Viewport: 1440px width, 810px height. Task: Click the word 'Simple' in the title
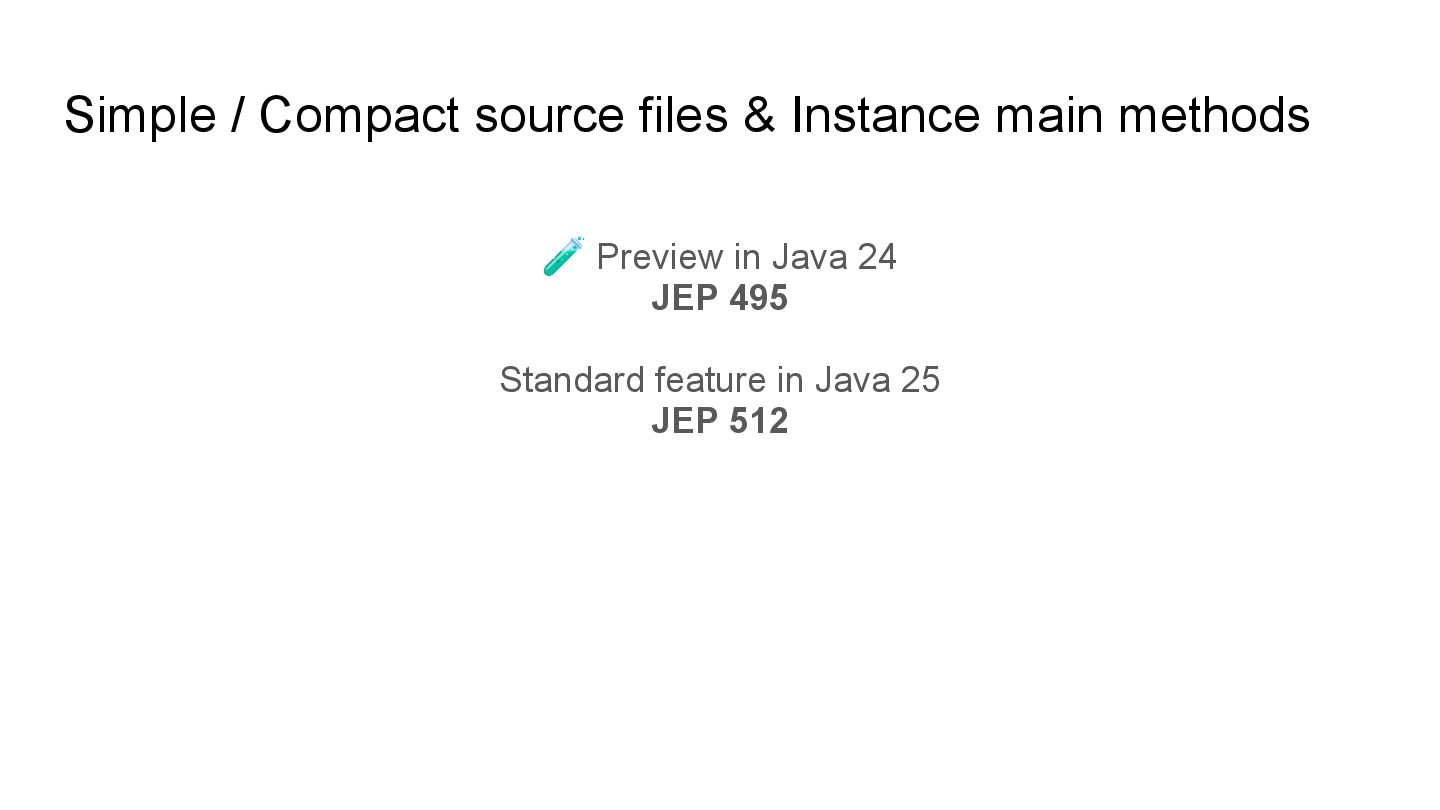click(x=140, y=115)
